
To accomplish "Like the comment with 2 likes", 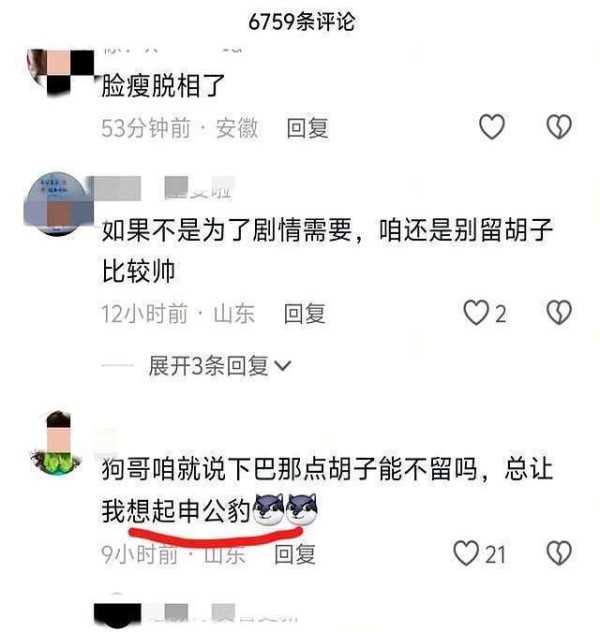I will (x=476, y=312).
